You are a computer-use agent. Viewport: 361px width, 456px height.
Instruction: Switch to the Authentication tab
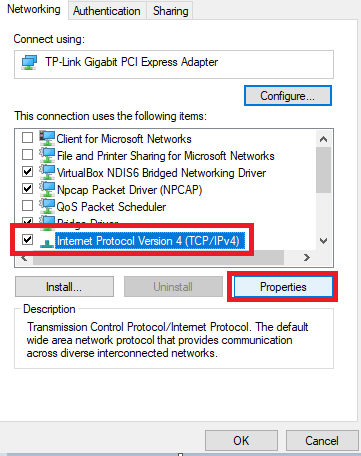107,11
